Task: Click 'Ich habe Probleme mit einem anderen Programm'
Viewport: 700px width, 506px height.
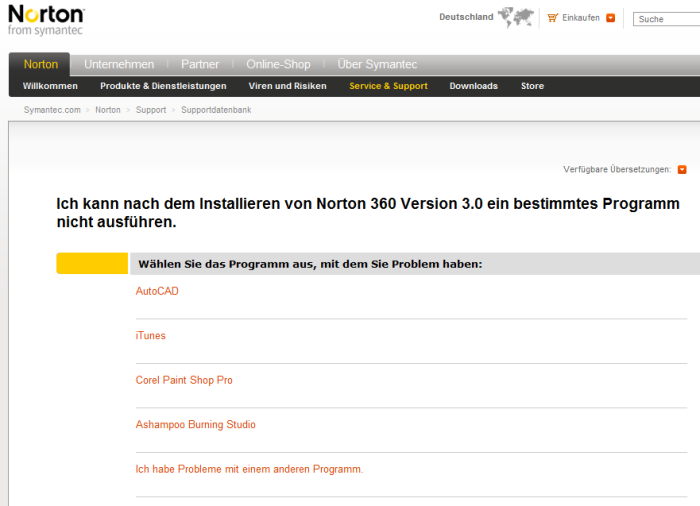Action: [250, 469]
